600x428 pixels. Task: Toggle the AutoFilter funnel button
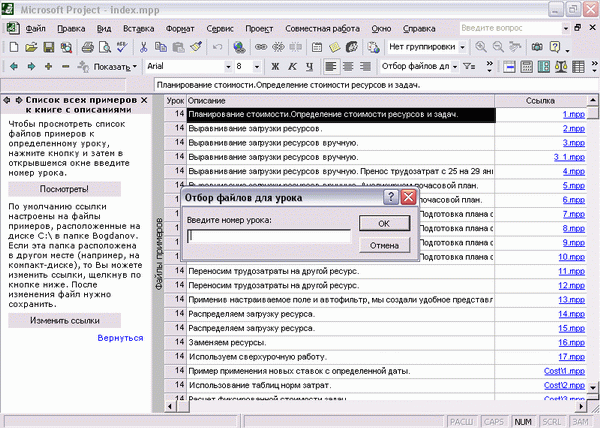pyautogui.click(x=469, y=67)
